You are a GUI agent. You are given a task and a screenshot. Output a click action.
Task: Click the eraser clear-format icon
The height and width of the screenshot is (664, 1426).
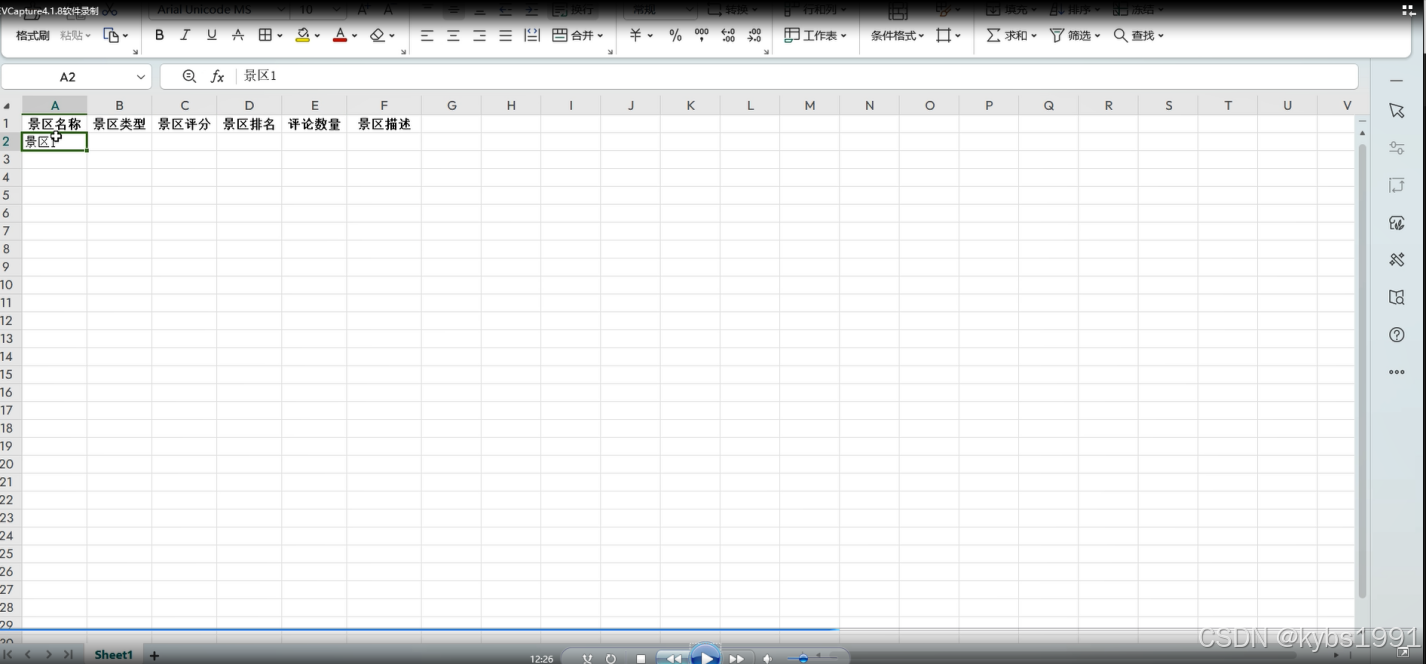pyautogui.click(x=377, y=35)
